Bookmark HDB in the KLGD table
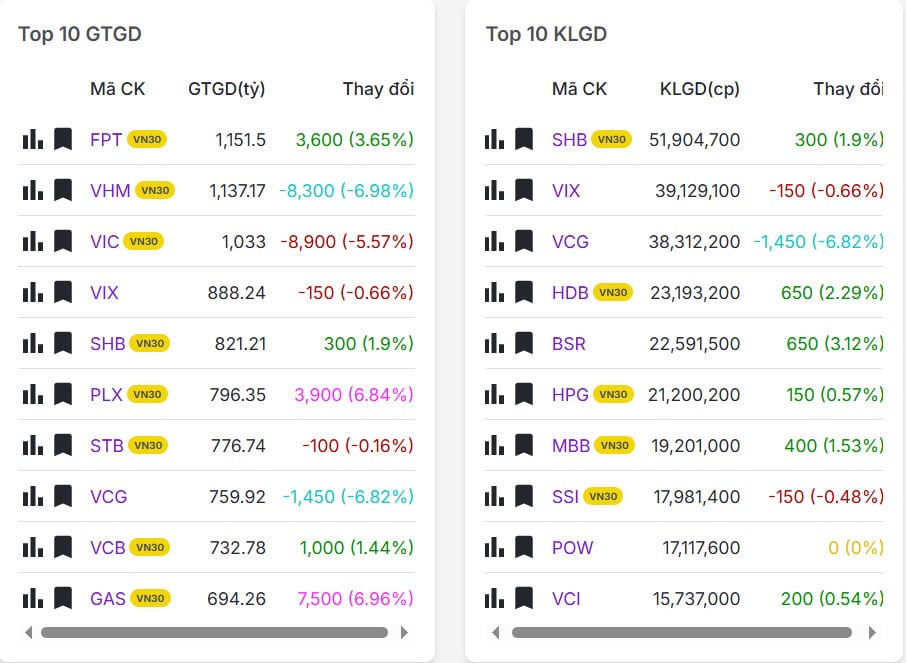 524,292
